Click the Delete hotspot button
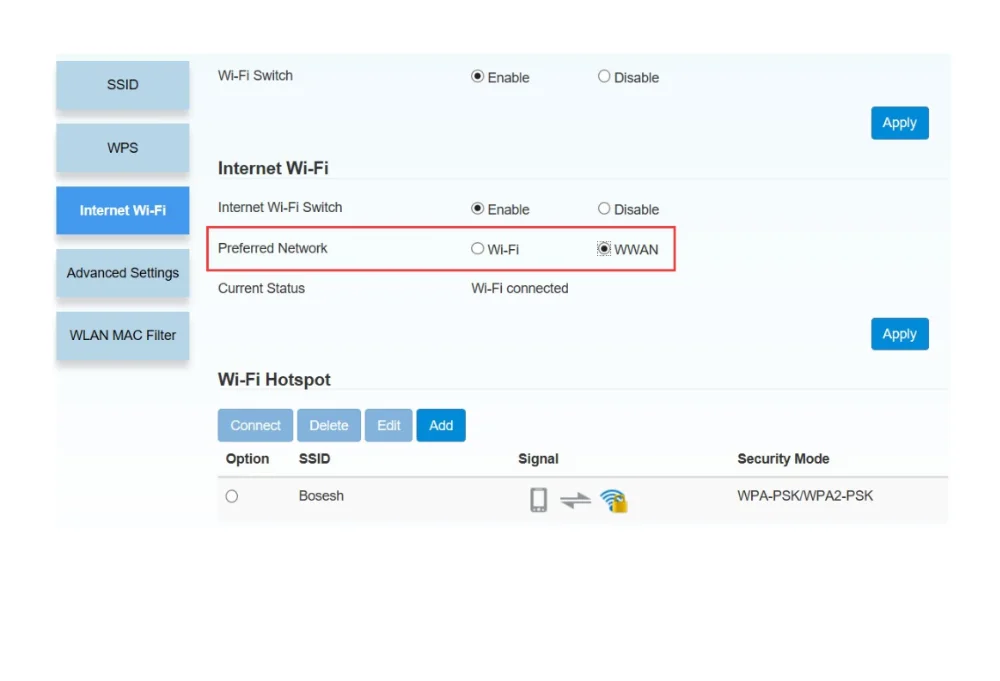 pos(328,425)
